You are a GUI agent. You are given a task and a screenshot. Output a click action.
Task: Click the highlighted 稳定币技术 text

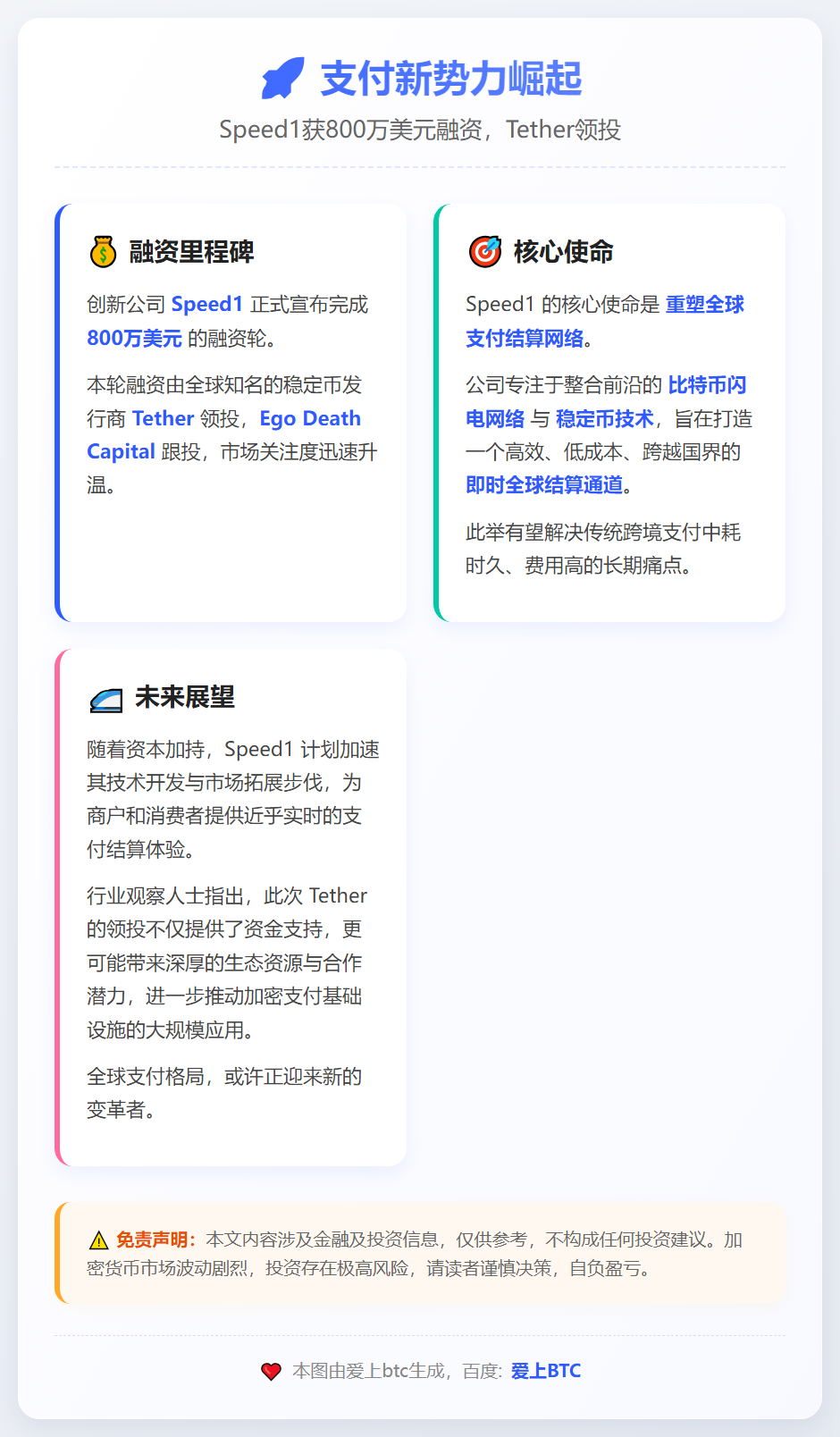tap(604, 419)
